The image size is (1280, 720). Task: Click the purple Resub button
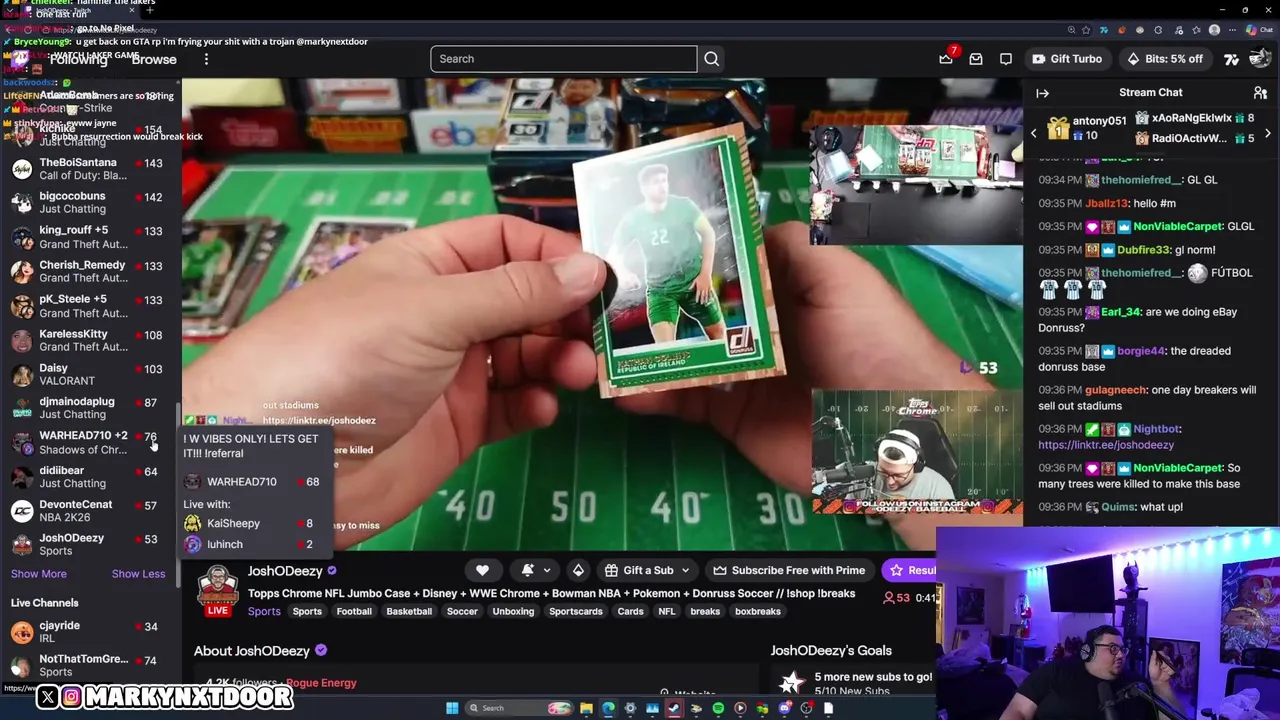pyautogui.click(x=909, y=570)
